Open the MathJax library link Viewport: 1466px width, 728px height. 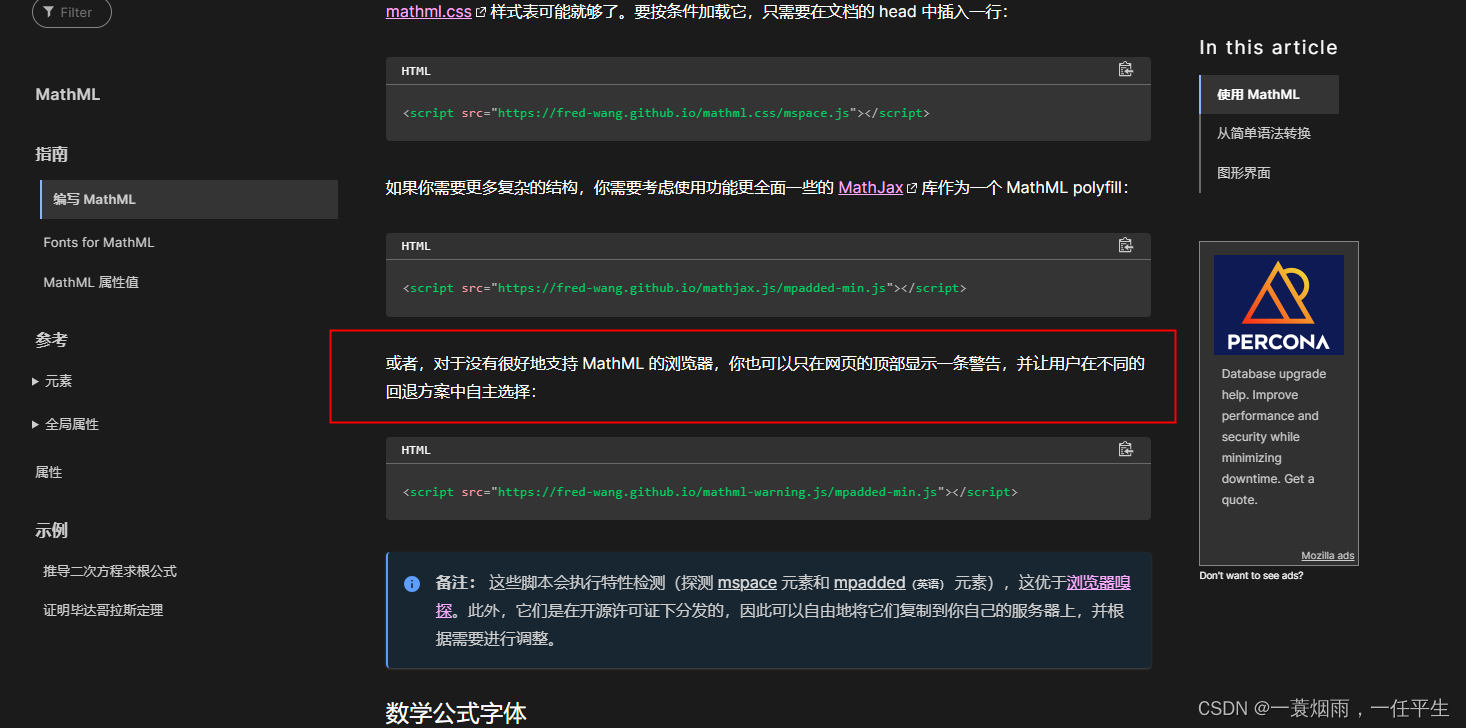tap(871, 187)
